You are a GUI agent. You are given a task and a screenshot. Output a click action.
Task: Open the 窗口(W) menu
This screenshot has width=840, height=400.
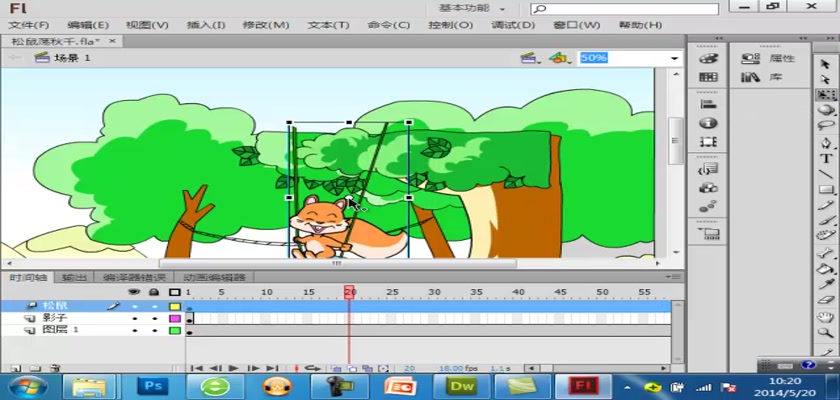click(x=576, y=25)
